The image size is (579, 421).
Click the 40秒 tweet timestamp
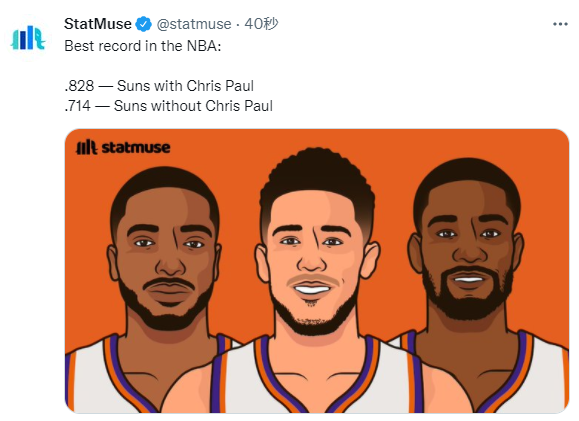click(261, 24)
